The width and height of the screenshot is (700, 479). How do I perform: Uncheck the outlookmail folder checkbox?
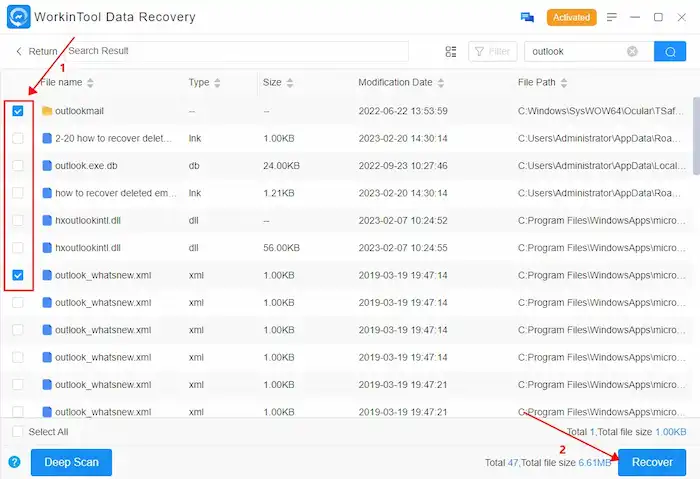[18, 111]
